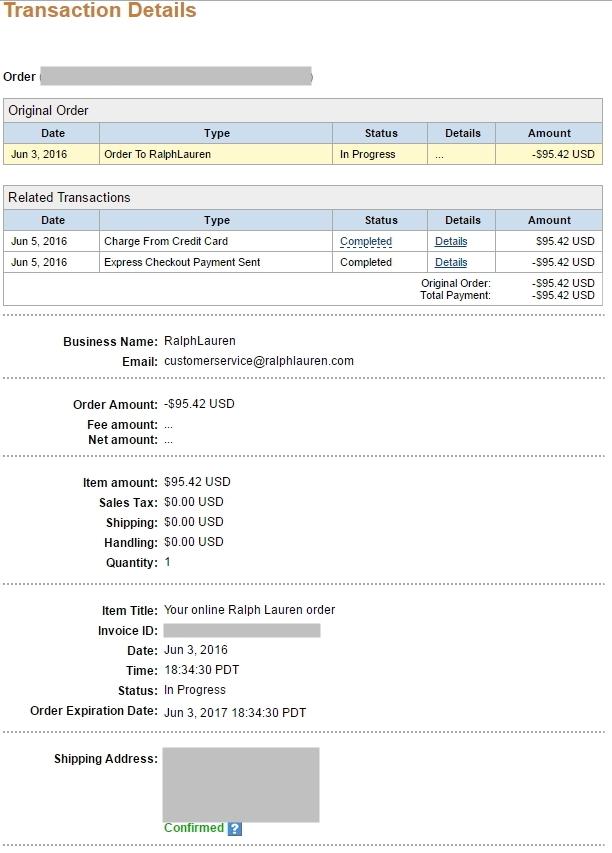Click Date column header in Original Order table
This screenshot has width=612, height=853.
[52, 133]
